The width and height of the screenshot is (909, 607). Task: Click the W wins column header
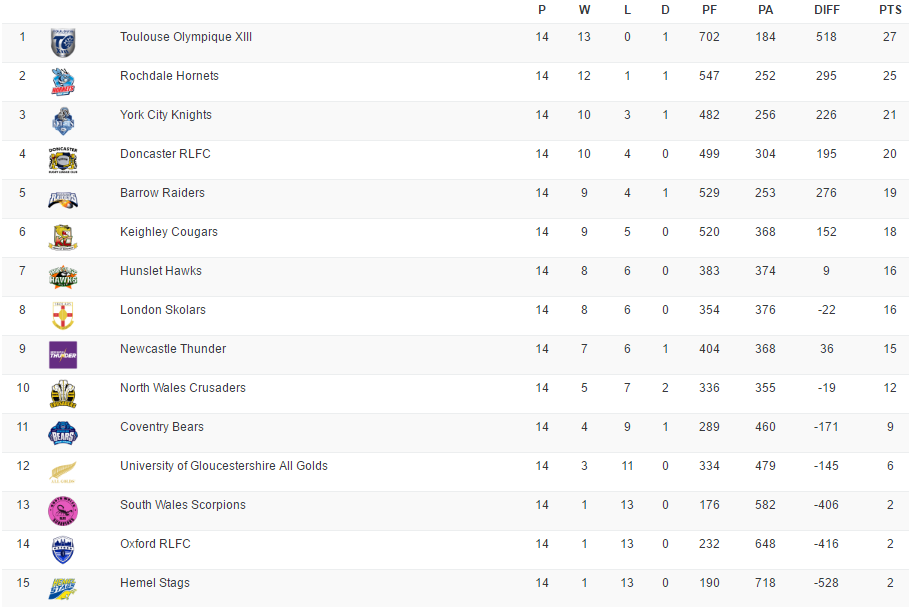584,10
